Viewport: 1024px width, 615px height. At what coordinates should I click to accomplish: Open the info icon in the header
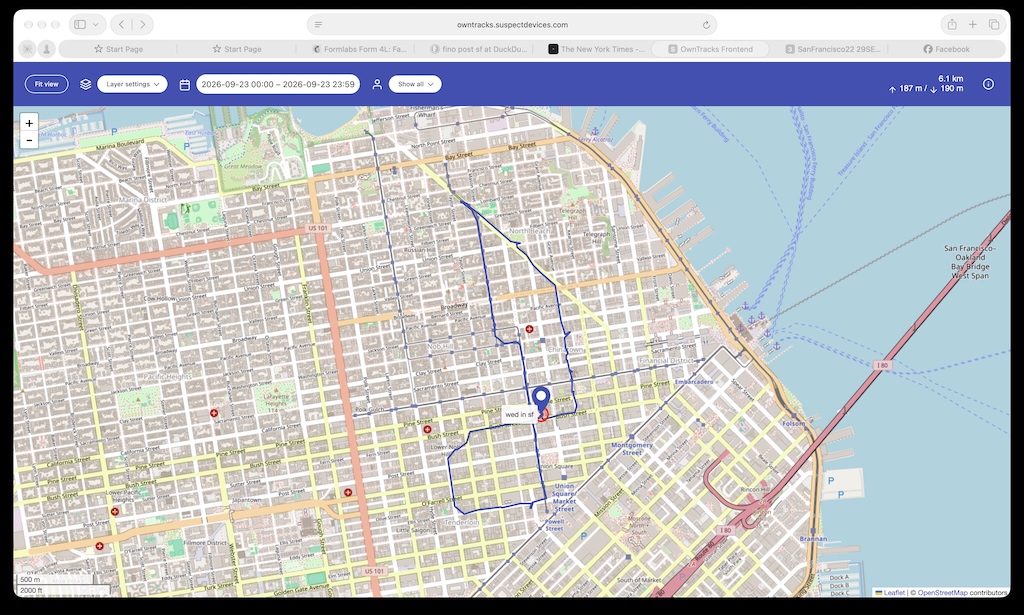point(988,84)
